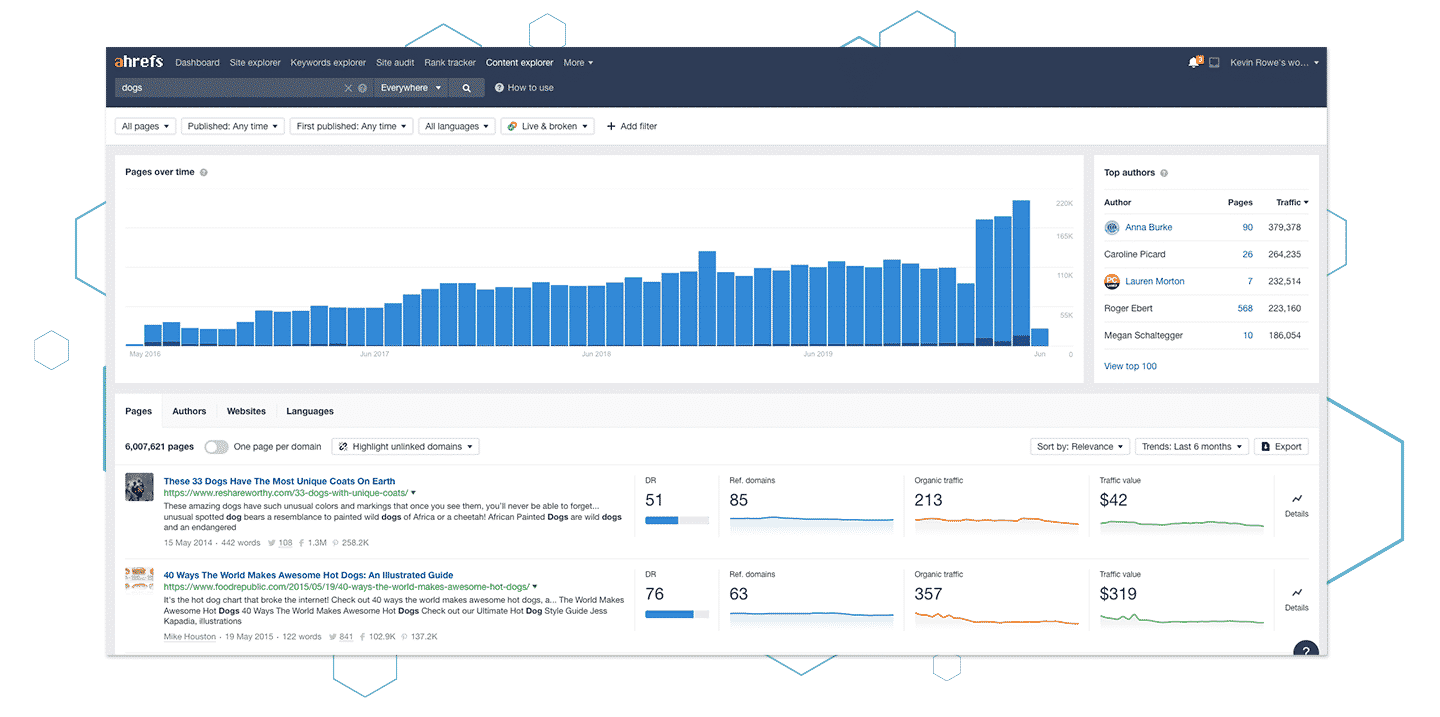The height and width of the screenshot is (717, 1440).
Task: Open author Anna Burke
Action: tap(1148, 227)
